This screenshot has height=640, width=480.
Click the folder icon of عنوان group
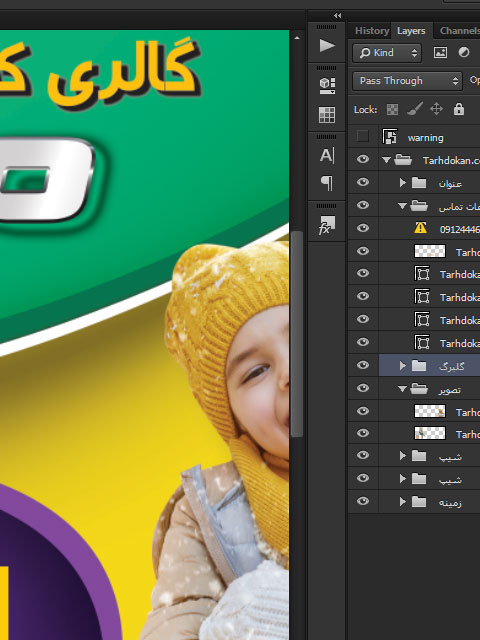point(419,182)
